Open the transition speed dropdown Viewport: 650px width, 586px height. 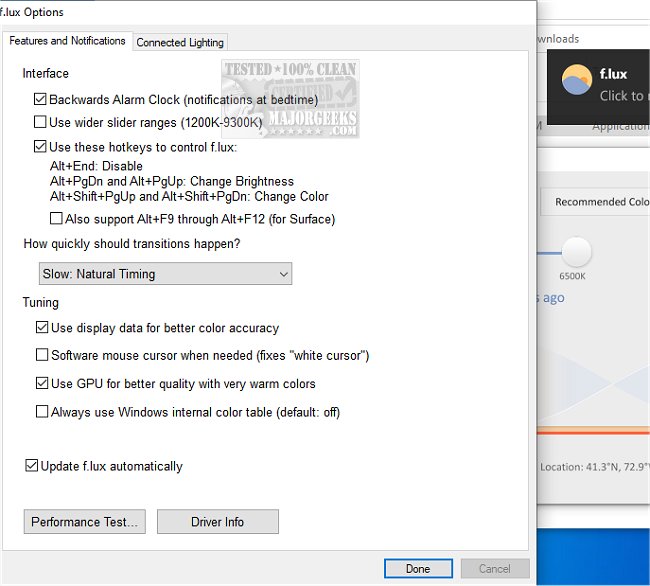click(165, 274)
